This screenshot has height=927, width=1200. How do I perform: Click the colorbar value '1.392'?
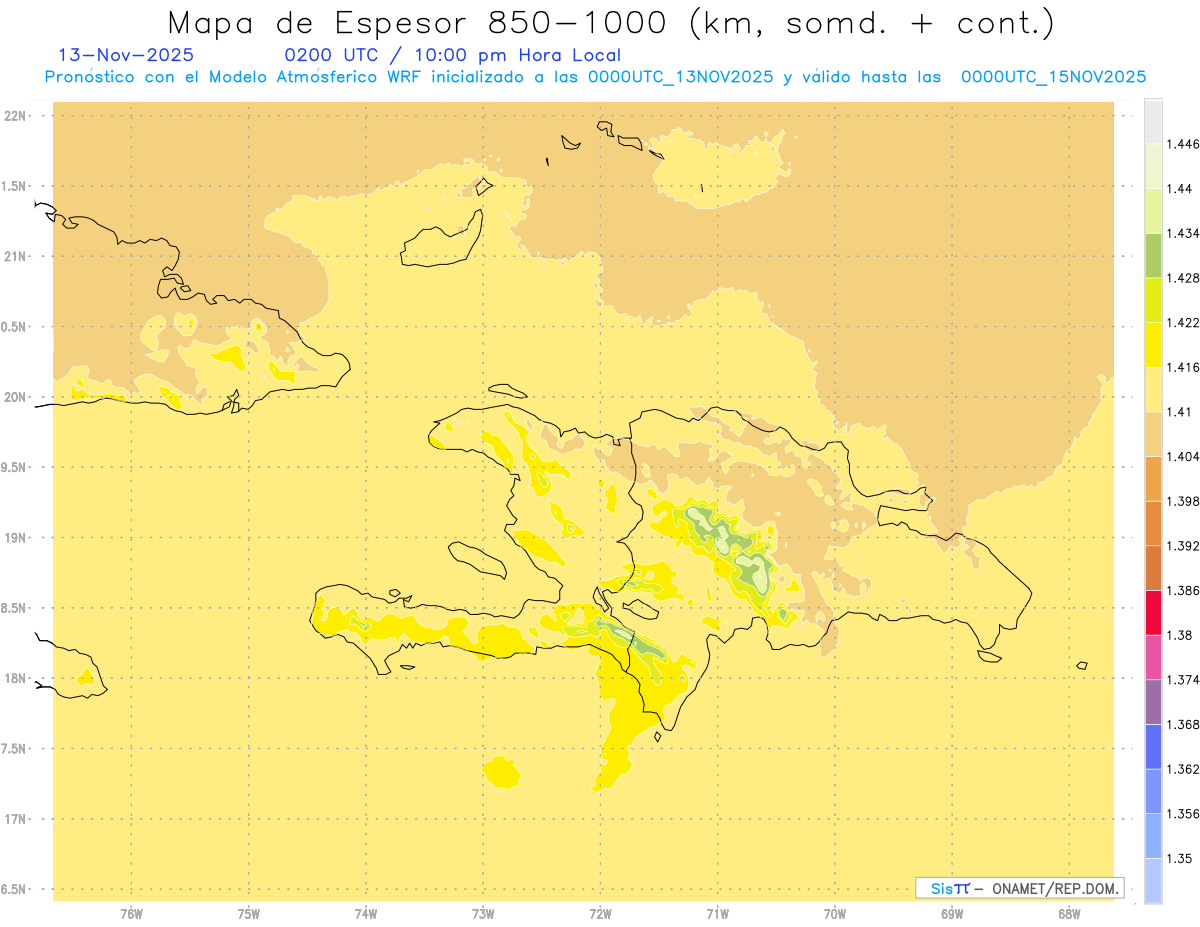1183,546
